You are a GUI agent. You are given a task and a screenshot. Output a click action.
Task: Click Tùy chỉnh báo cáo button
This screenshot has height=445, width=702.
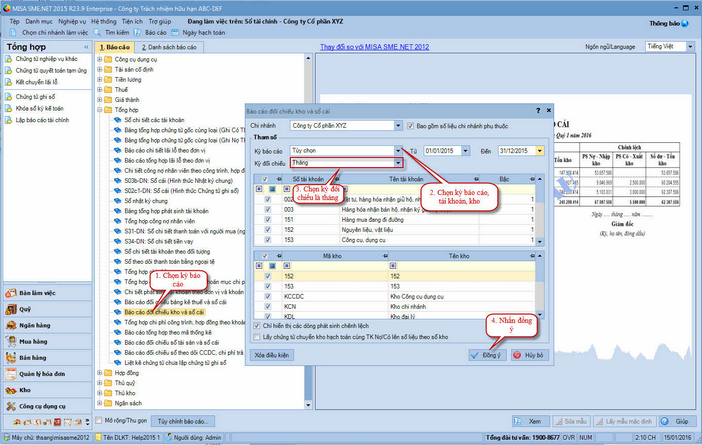coord(183,421)
